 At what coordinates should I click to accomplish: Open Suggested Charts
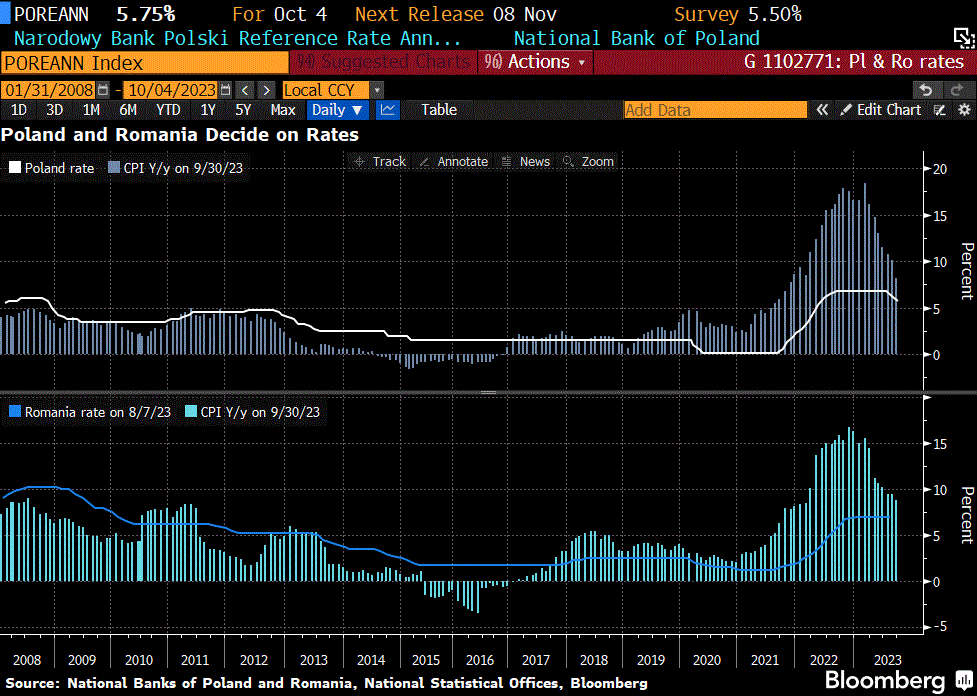[x=383, y=62]
